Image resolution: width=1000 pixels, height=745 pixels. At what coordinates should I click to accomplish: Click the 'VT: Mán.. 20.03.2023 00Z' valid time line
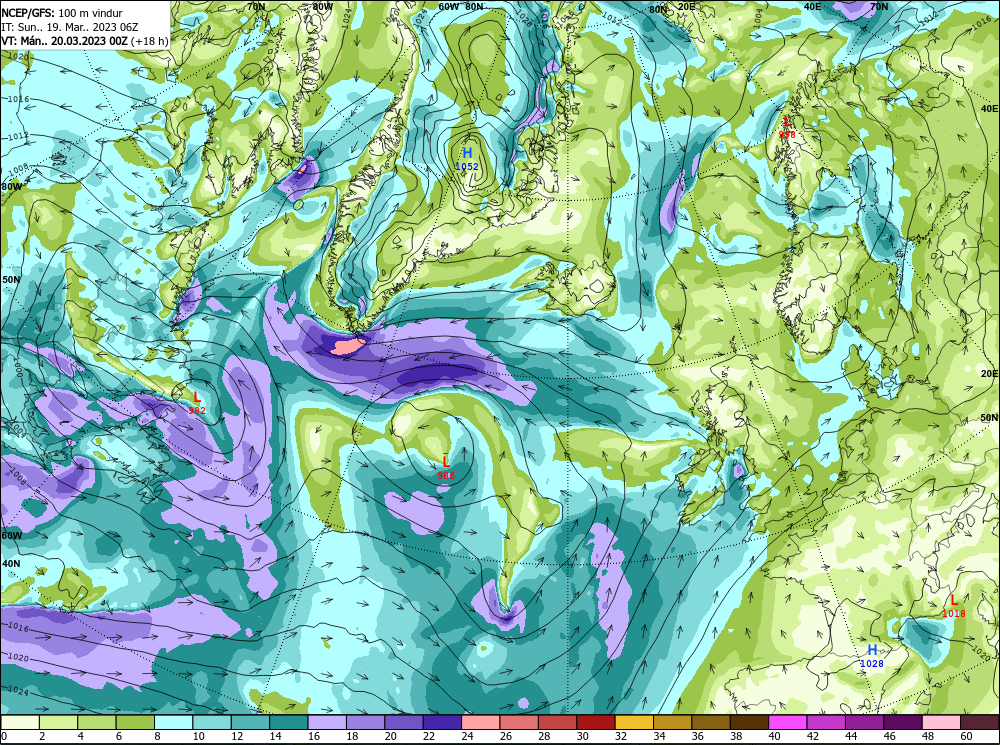pyautogui.click(x=85, y=41)
